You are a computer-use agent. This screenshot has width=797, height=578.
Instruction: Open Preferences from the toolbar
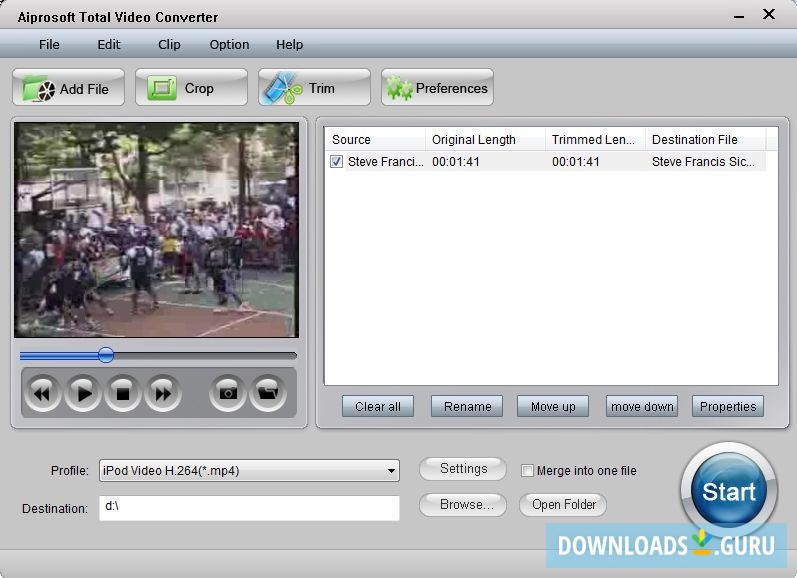coord(438,88)
